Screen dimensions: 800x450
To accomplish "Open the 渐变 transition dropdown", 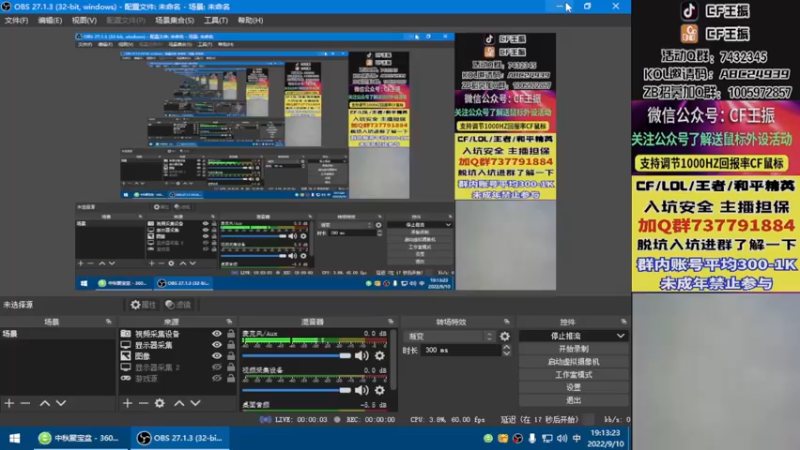I will (449, 336).
